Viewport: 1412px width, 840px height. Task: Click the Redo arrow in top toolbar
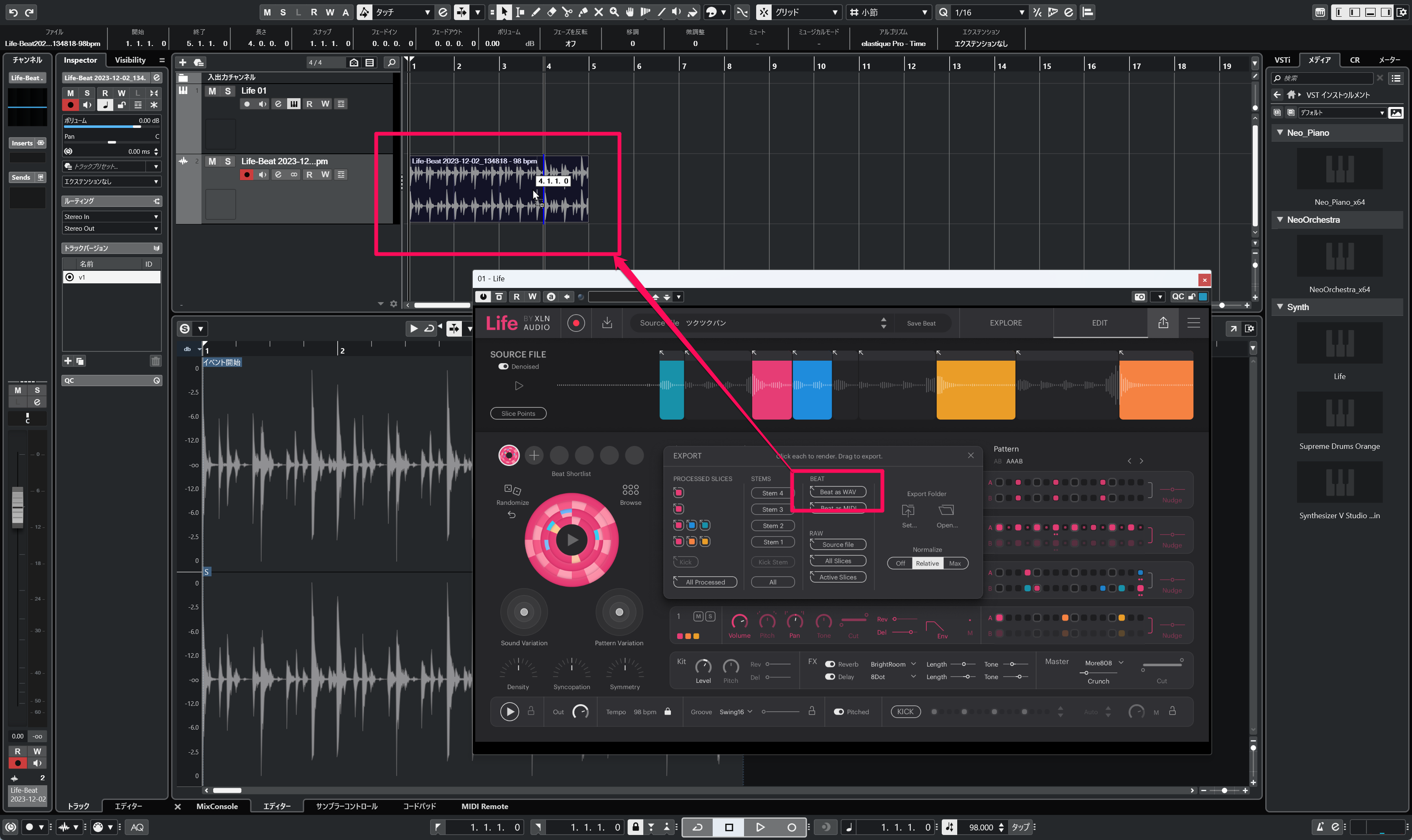pyautogui.click(x=29, y=12)
